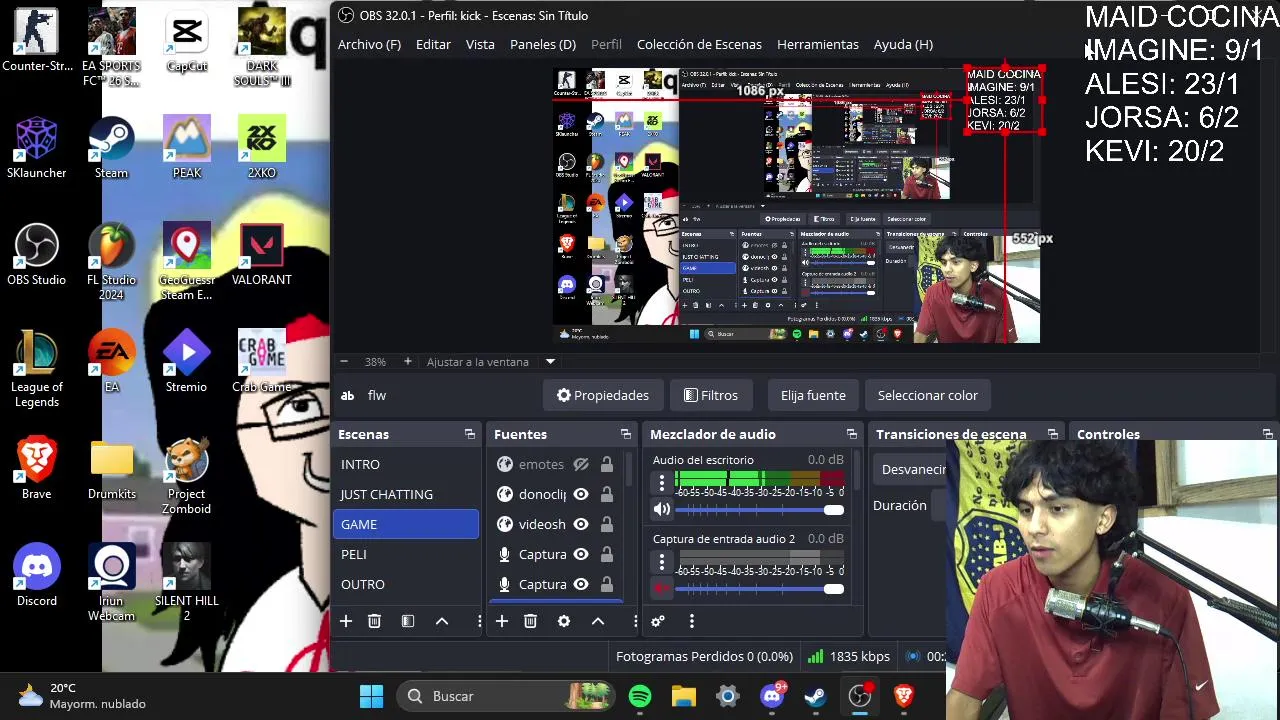Move source up with arrow in Fuentes
The height and width of the screenshot is (720, 1280).
[598, 621]
